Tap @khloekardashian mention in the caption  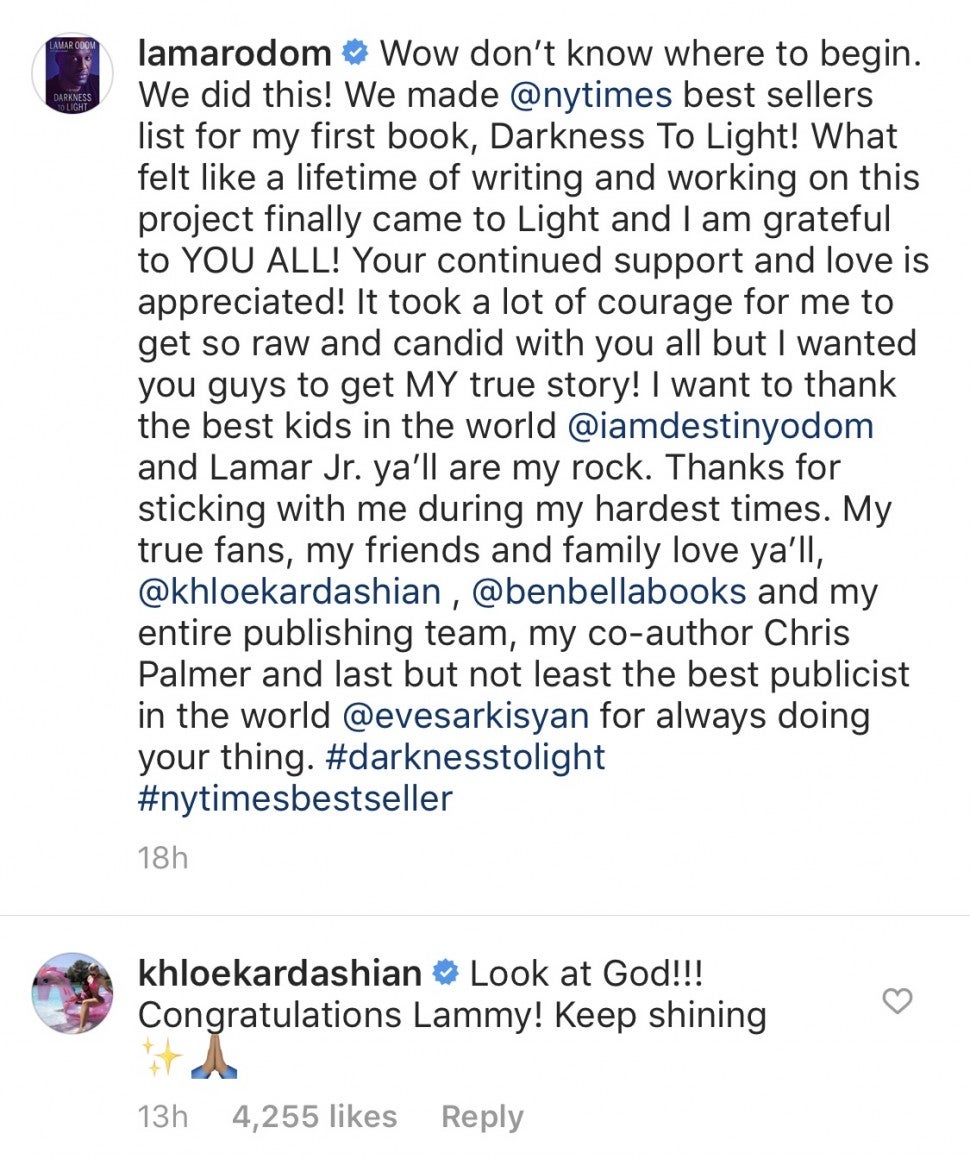click(x=289, y=592)
